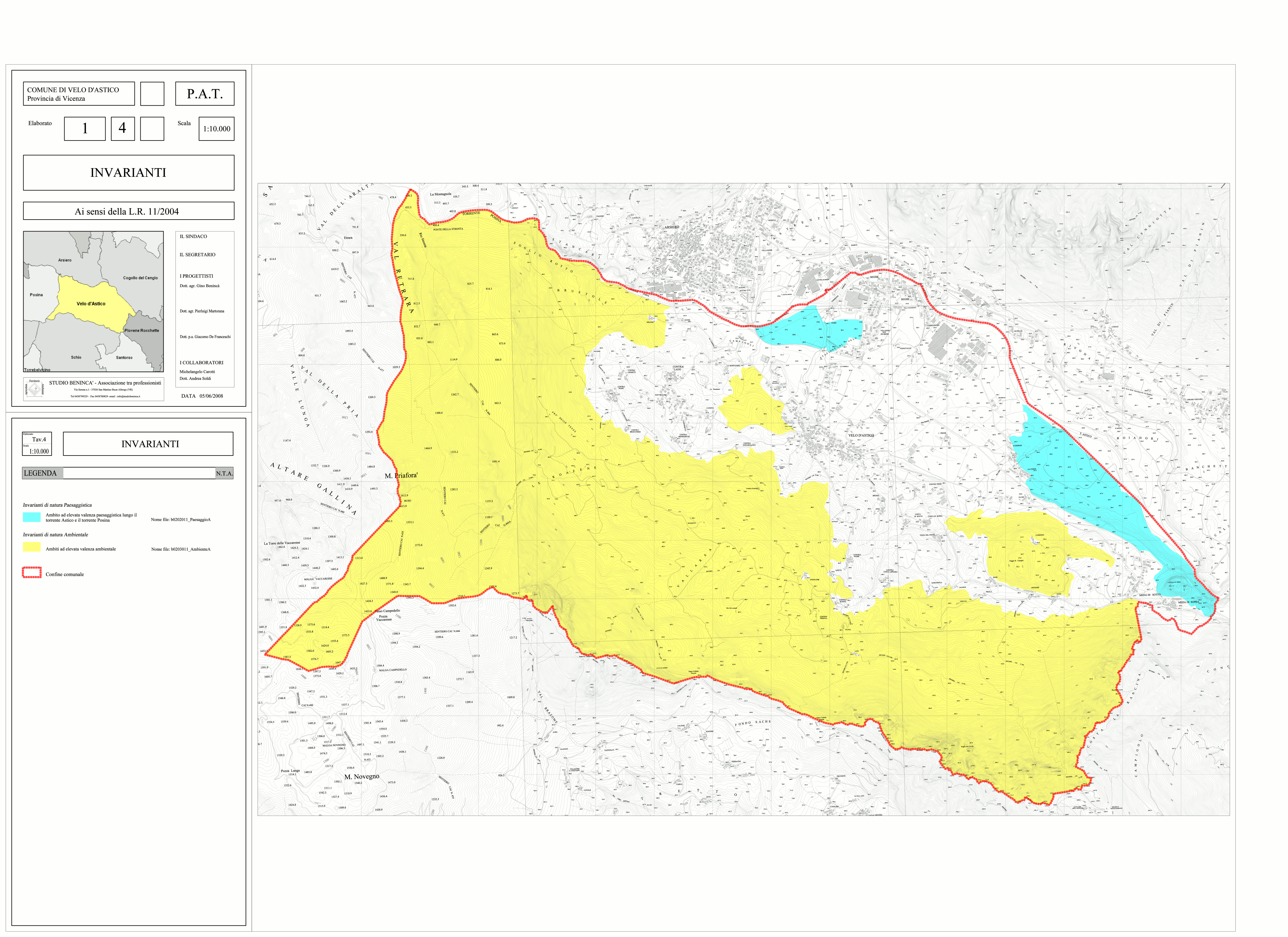Click the M. Novegno mountain label
The image size is (1288, 937).
coord(362,777)
